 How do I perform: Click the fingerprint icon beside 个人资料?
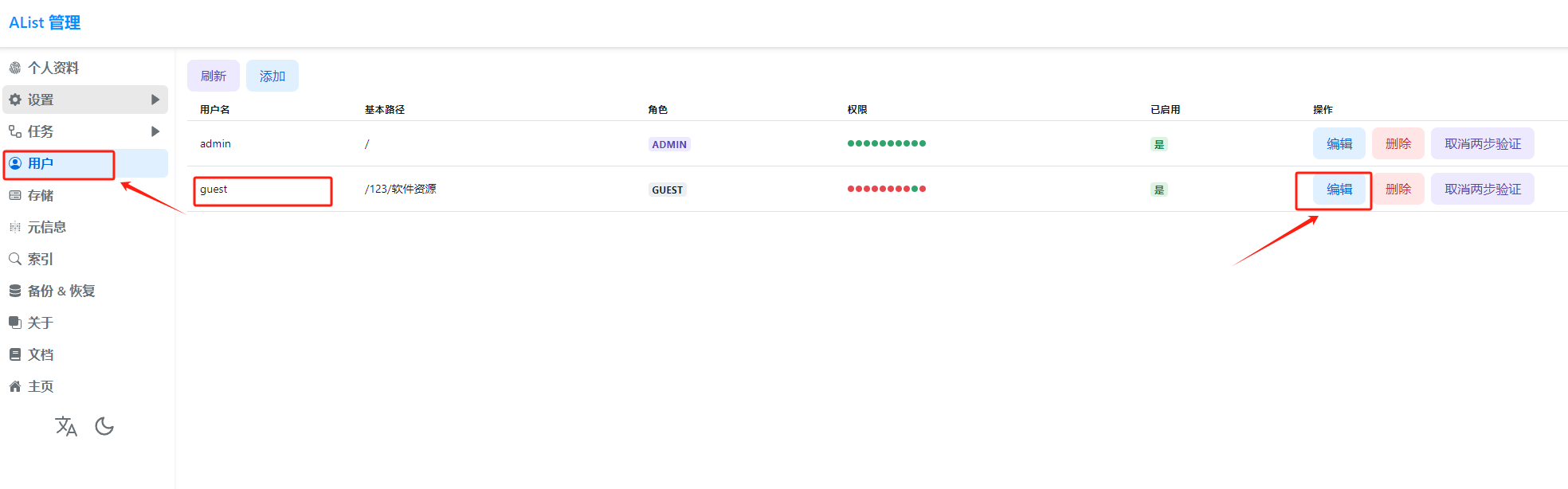(15, 68)
